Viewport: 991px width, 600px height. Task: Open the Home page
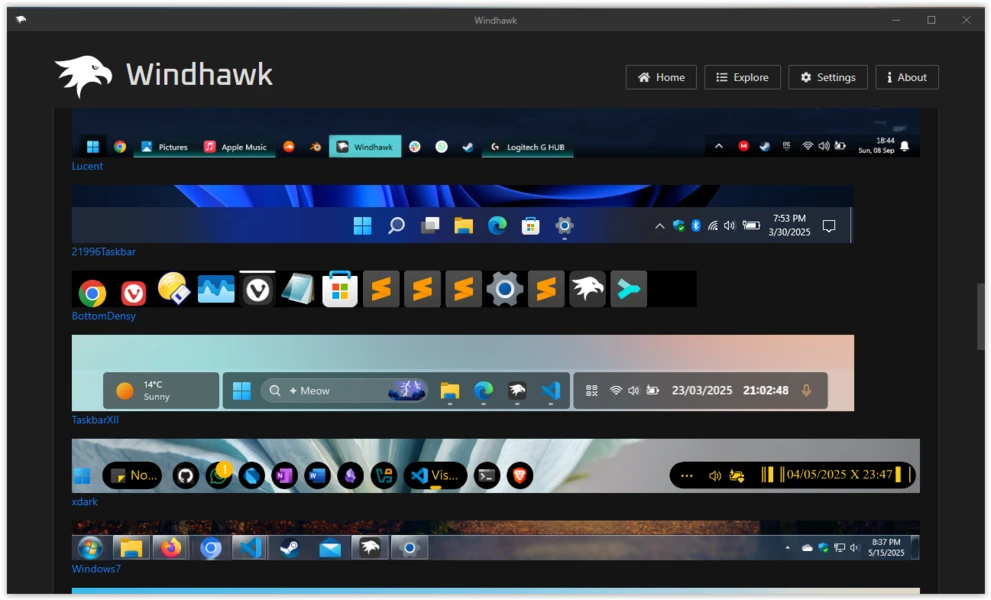click(661, 77)
